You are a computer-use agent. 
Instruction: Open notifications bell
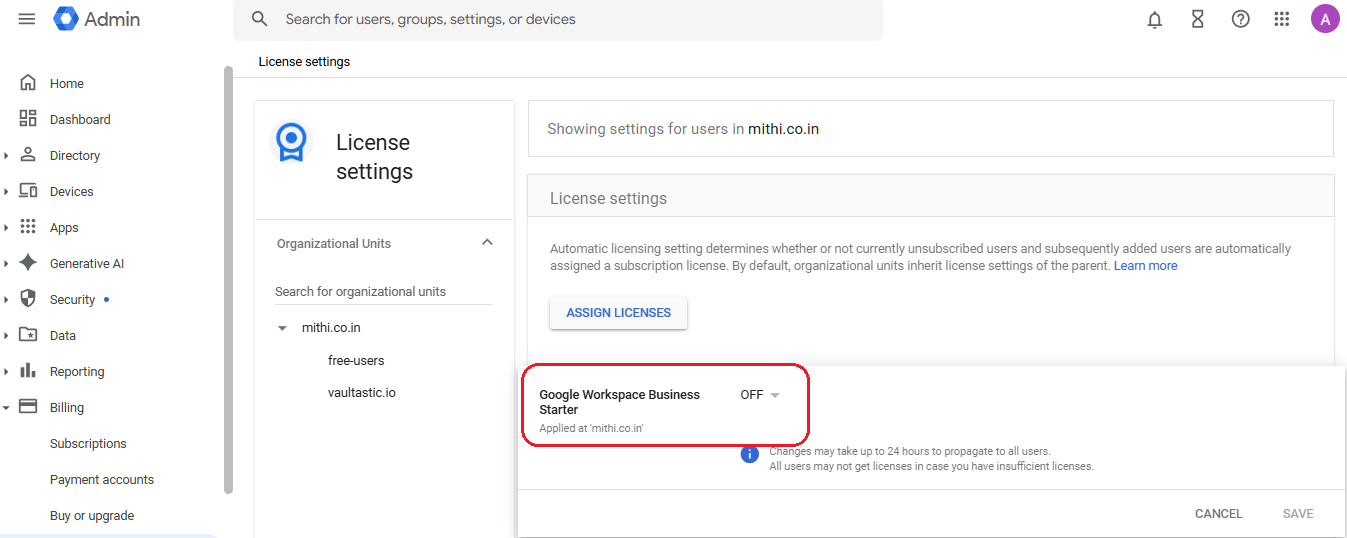1155,19
